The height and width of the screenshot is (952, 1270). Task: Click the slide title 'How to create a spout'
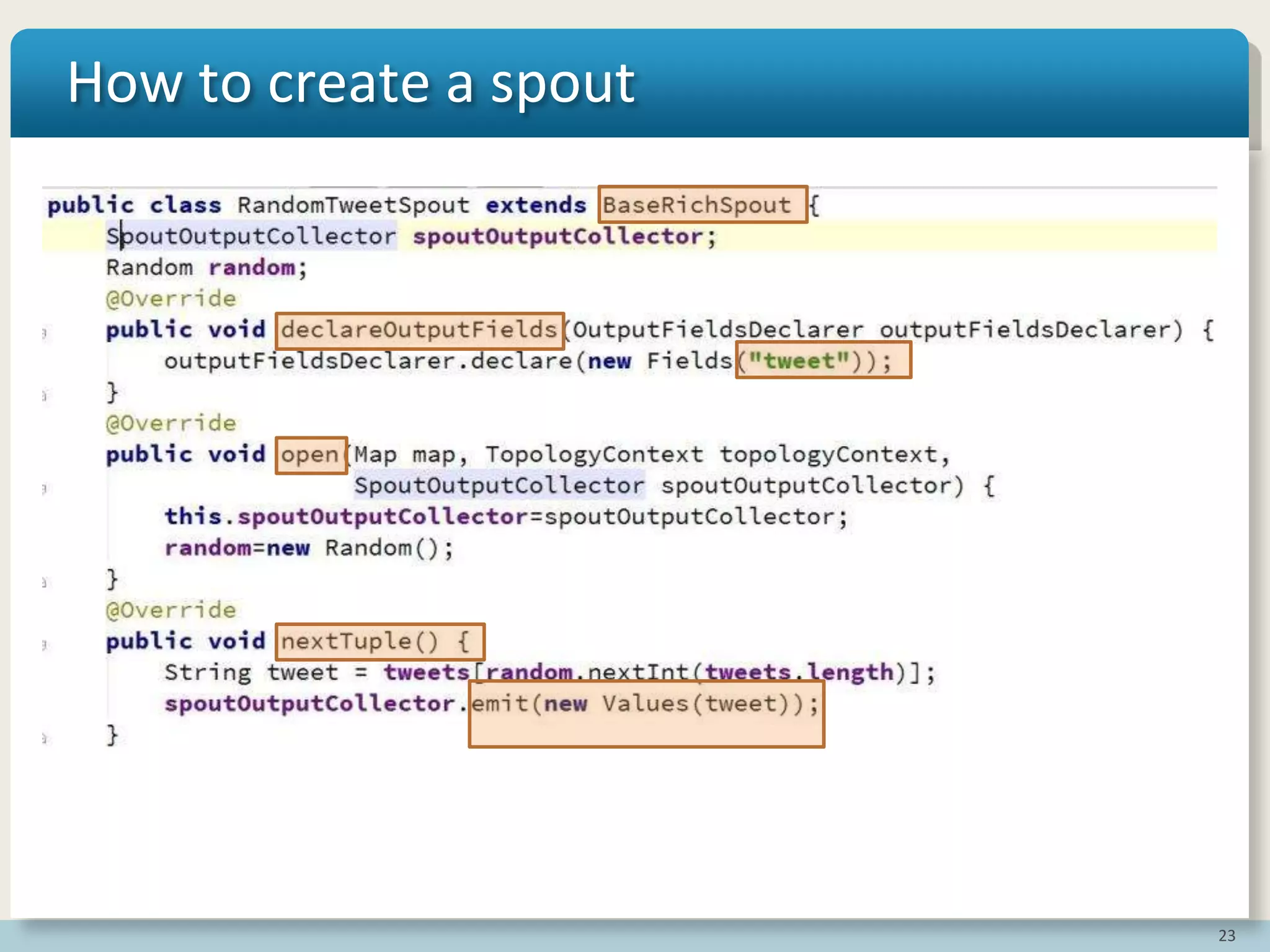point(351,82)
